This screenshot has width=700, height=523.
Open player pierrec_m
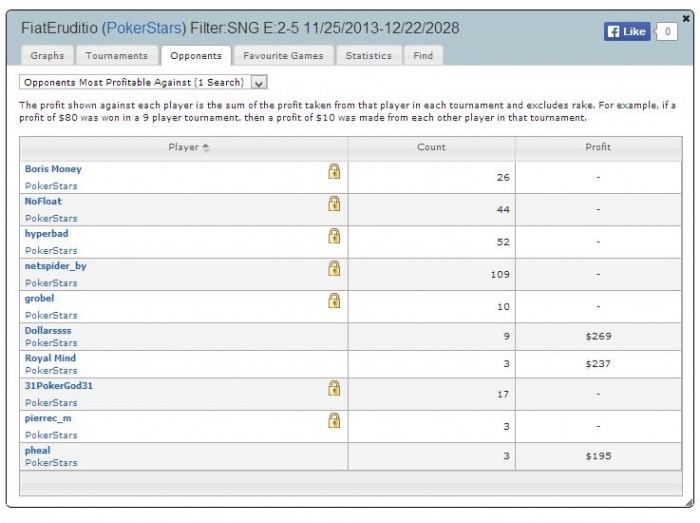pos(48,419)
